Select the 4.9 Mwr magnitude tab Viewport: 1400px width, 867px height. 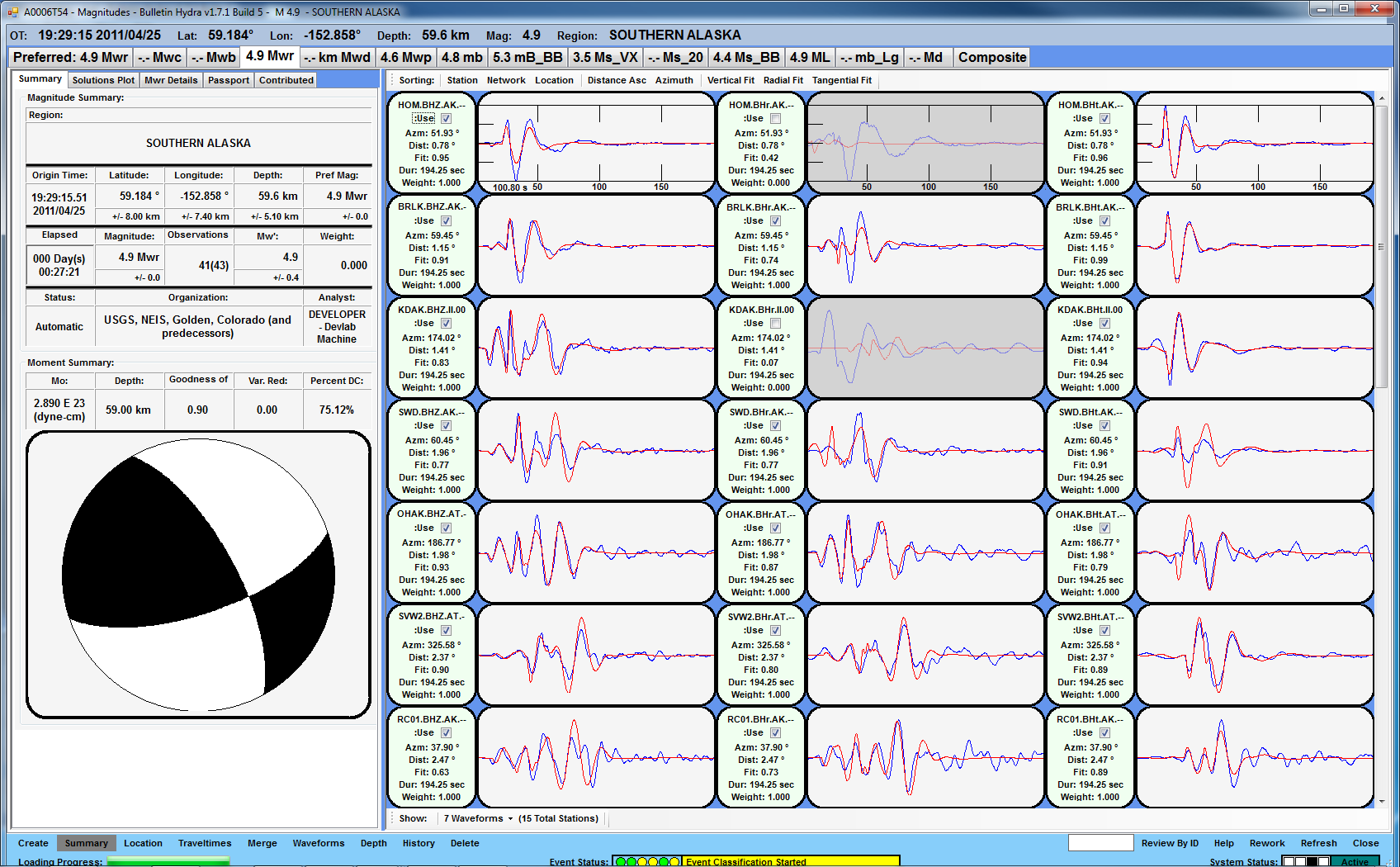[270, 56]
